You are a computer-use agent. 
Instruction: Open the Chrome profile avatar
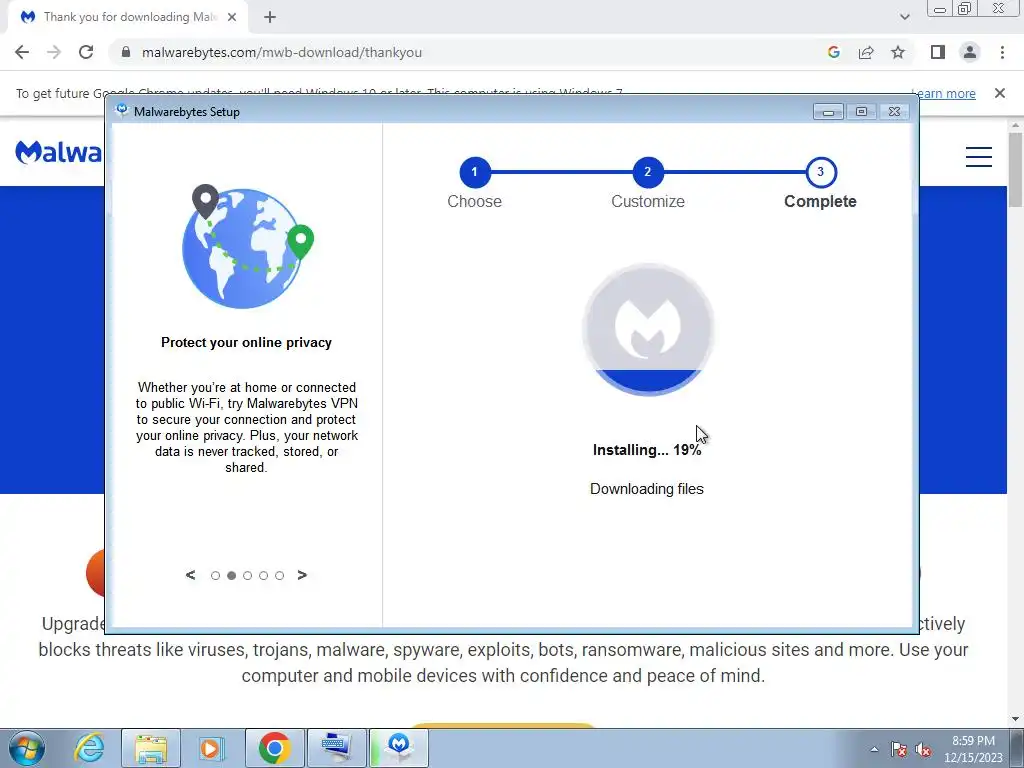click(x=970, y=52)
